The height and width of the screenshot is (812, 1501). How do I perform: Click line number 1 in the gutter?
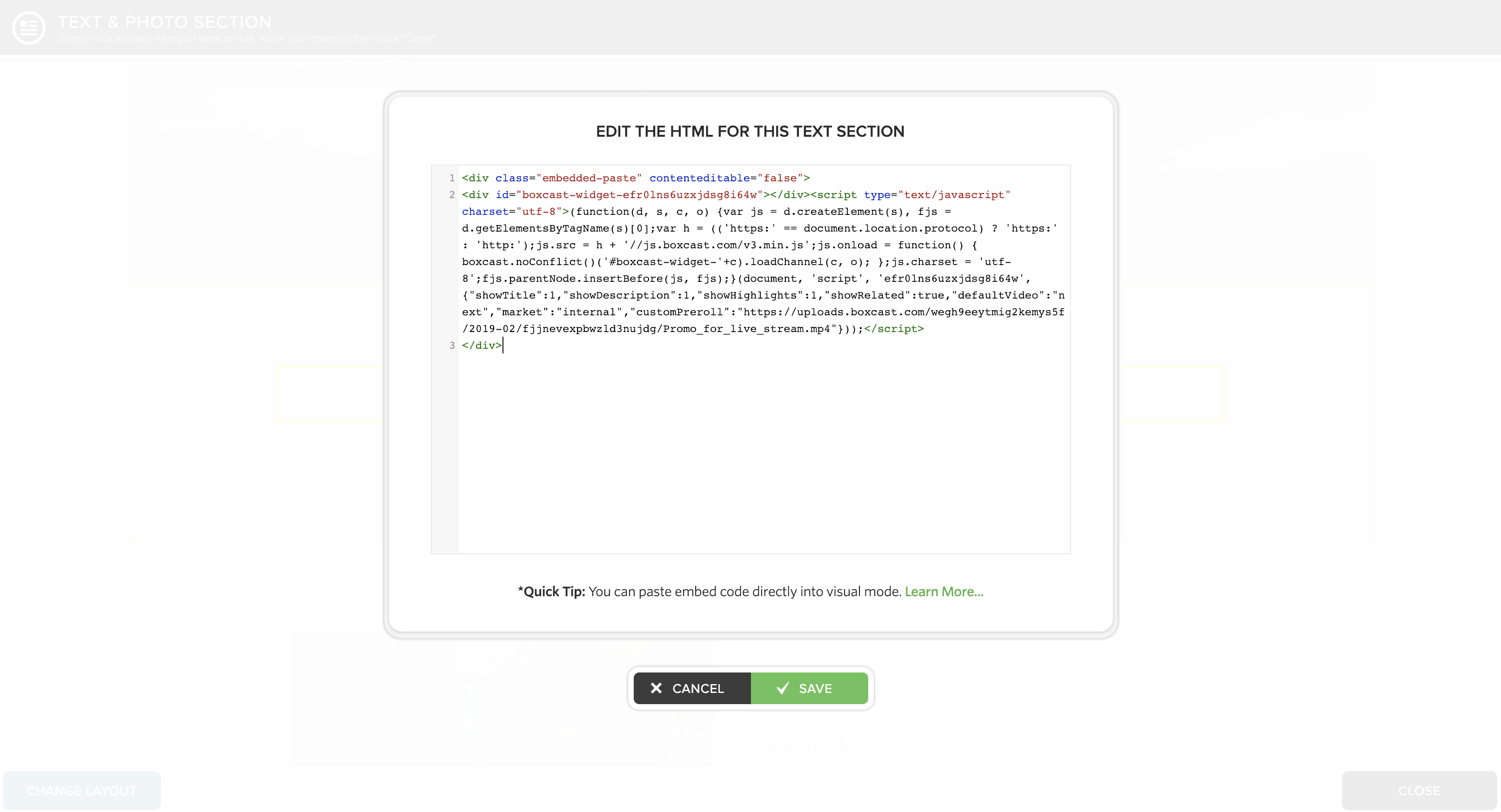[x=452, y=178]
